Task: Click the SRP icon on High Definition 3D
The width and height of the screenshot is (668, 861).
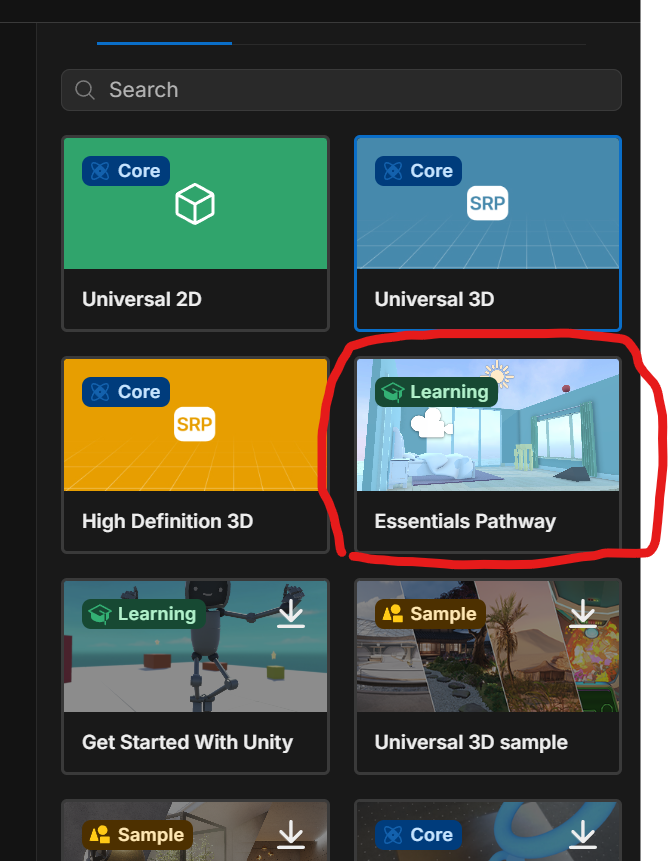Action: tap(194, 424)
